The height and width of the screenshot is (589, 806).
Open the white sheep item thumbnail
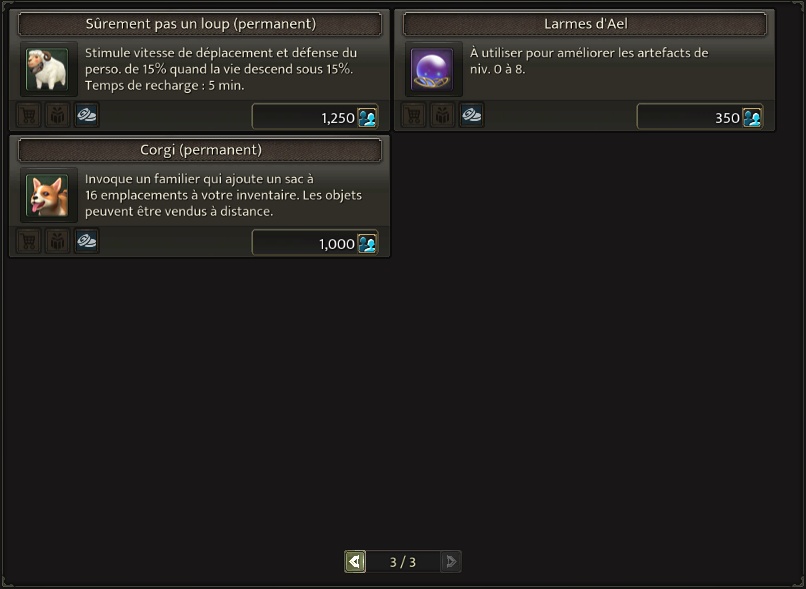[x=48, y=69]
